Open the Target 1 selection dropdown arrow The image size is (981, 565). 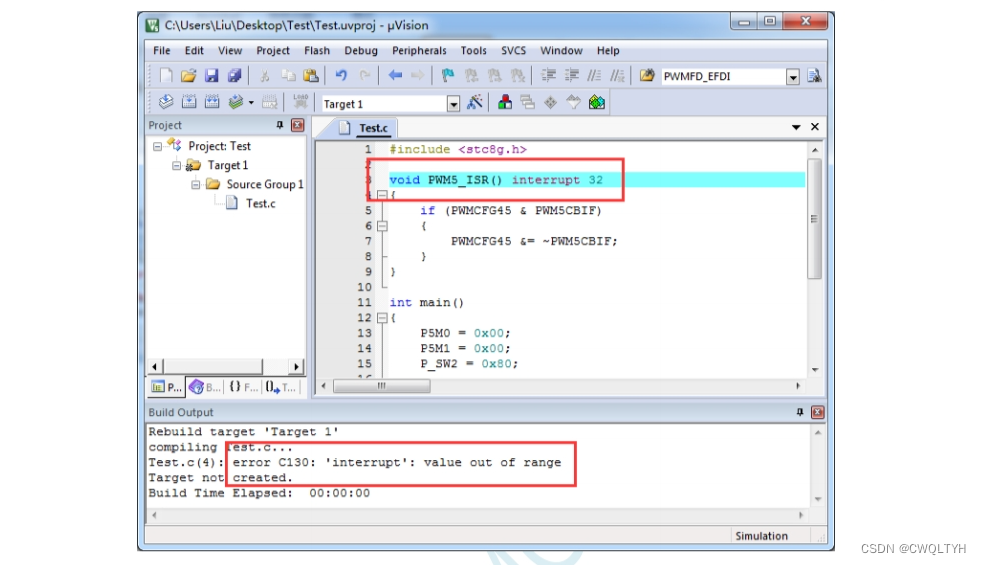[x=454, y=104]
